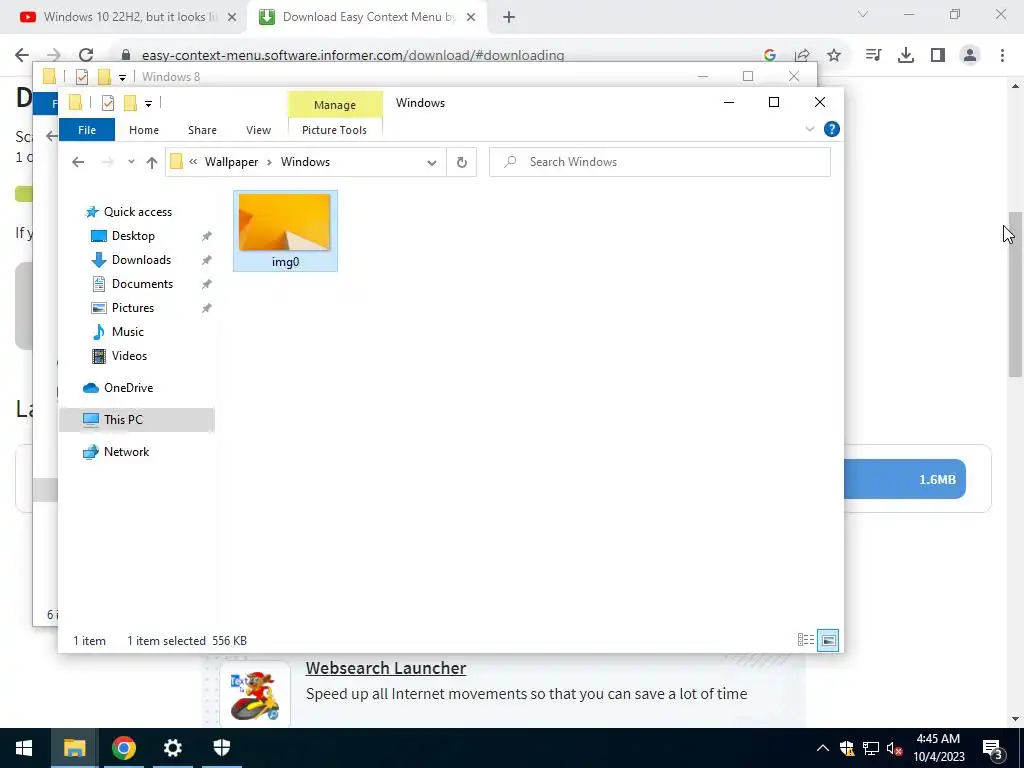Switch to details view layout

pyautogui.click(x=806, y=640)
